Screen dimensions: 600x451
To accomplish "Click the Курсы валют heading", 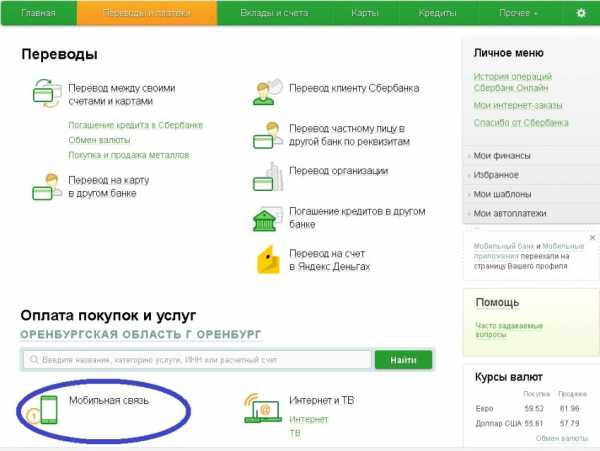I will click(509, 377).
